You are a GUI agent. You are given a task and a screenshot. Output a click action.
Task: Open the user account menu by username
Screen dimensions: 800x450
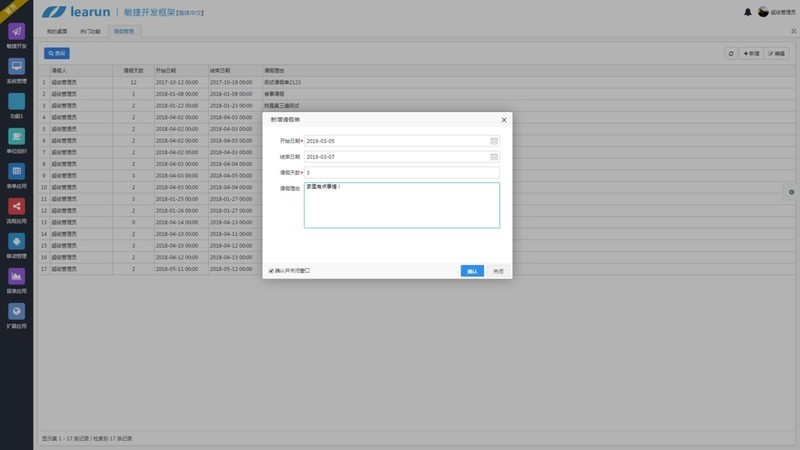(x=783, y=12)
